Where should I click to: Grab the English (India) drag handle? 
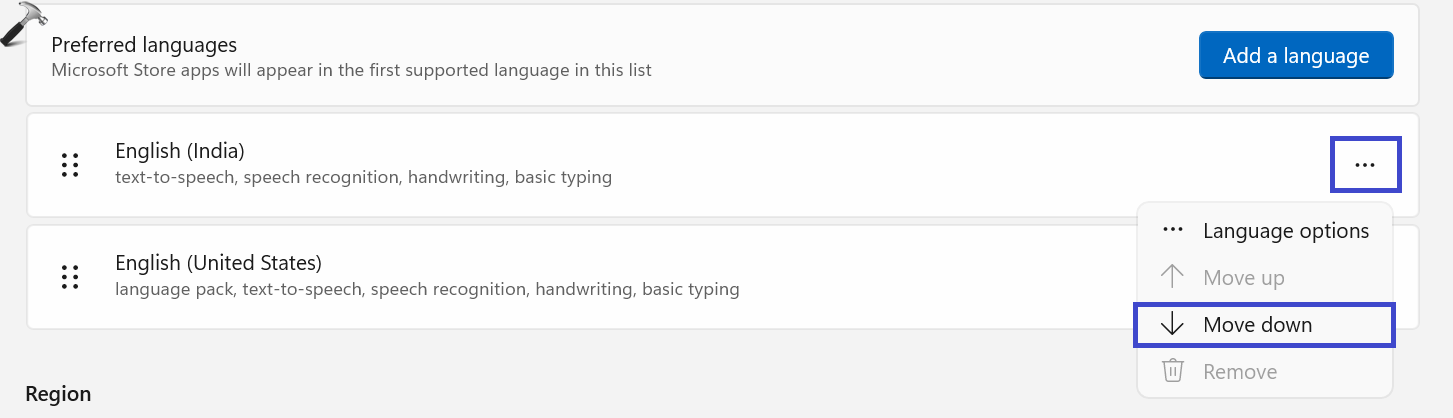click(70, 165)
